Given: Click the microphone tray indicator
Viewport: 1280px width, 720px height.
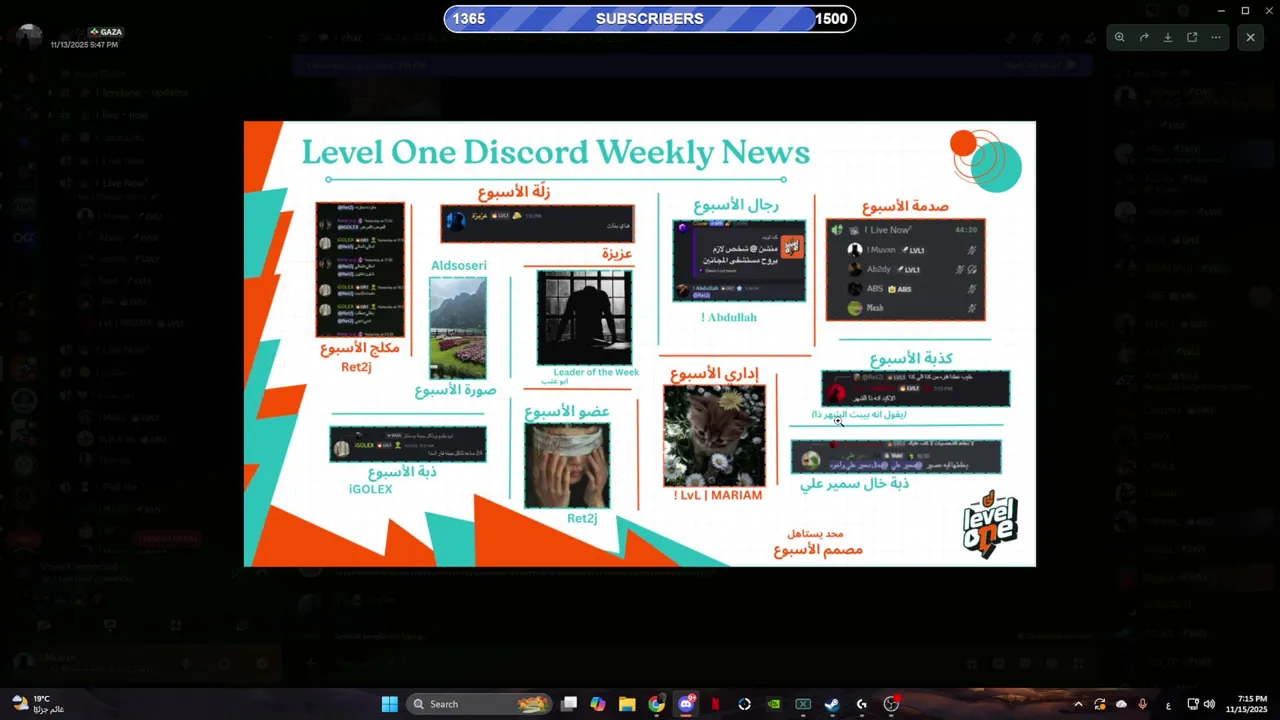Looking at the screenshot, I should (x=1143, y=704).
